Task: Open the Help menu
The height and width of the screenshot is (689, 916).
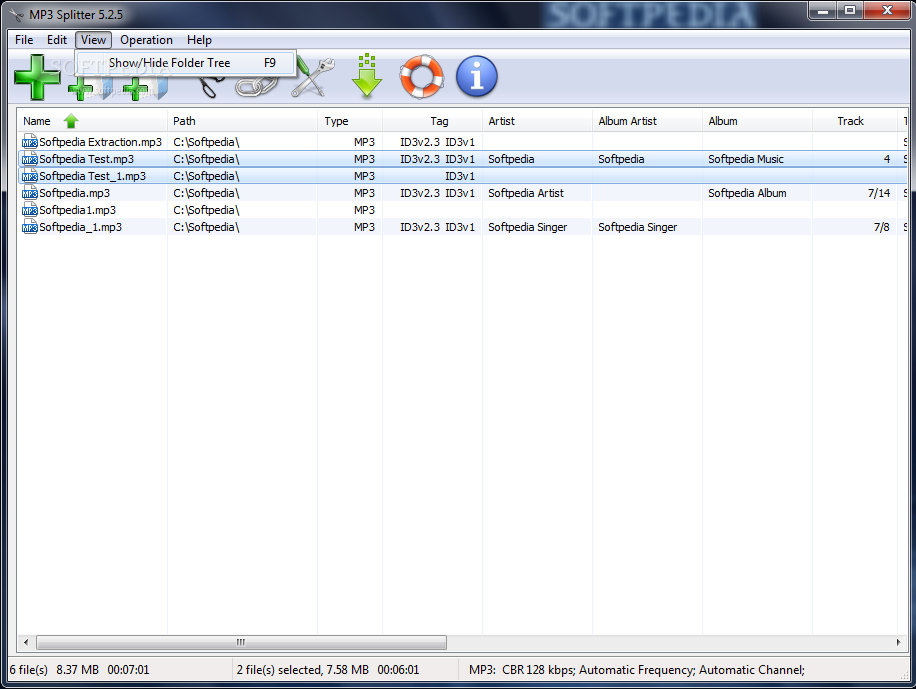Action: click(199, 40)
